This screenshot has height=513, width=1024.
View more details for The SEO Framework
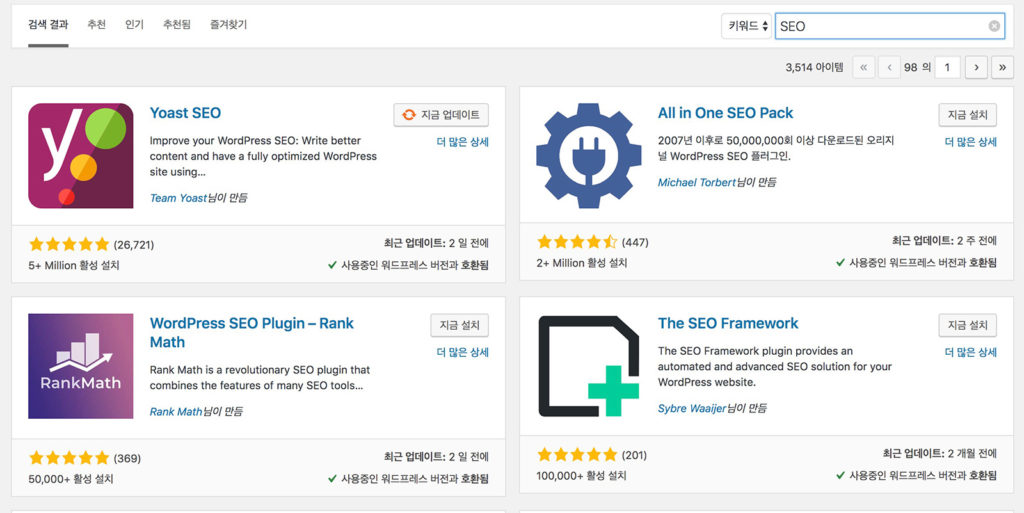[970, 352]
